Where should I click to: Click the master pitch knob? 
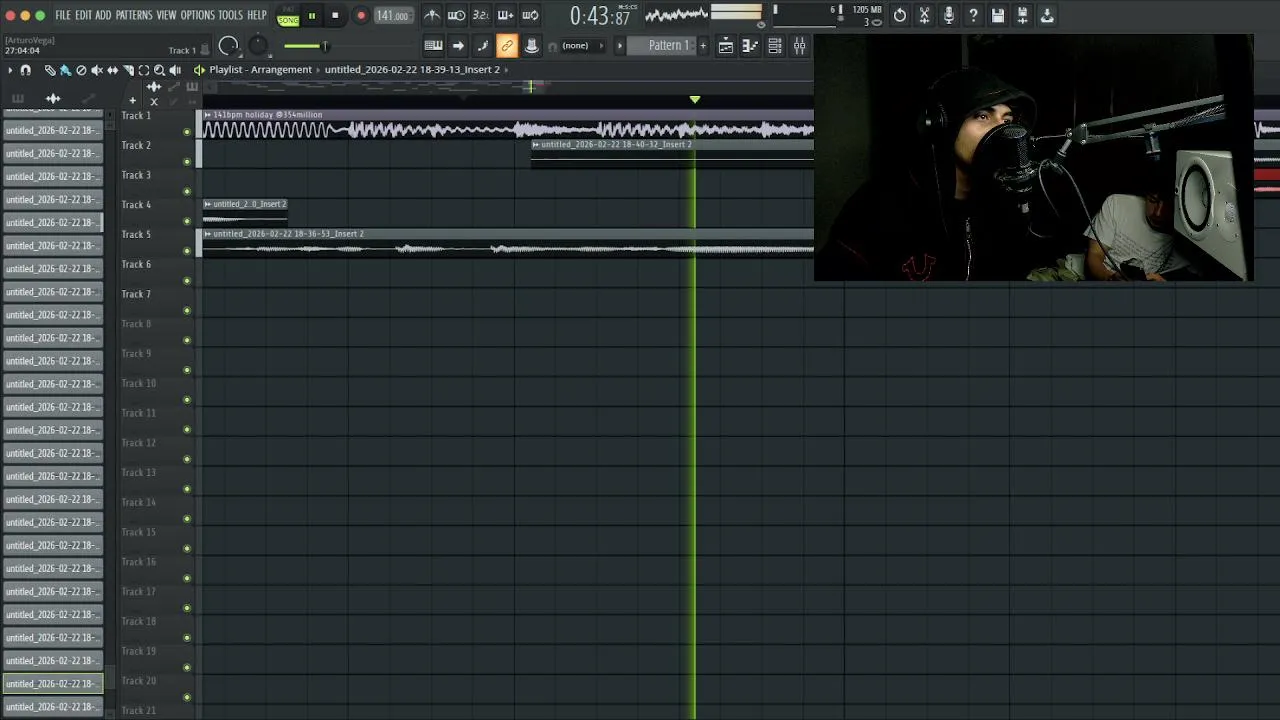coord(259,46)
